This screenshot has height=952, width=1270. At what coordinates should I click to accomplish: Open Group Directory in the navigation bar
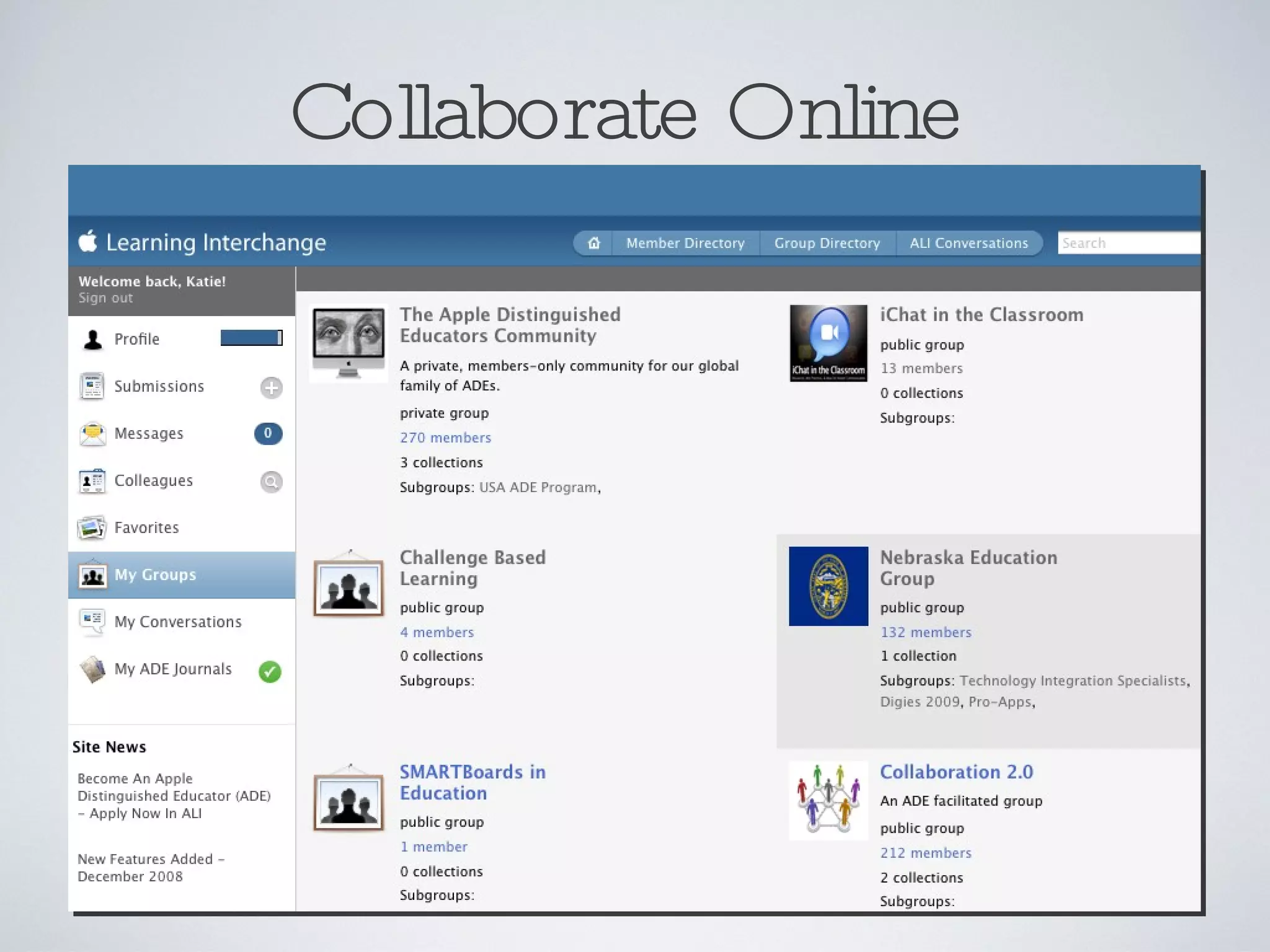827,243
